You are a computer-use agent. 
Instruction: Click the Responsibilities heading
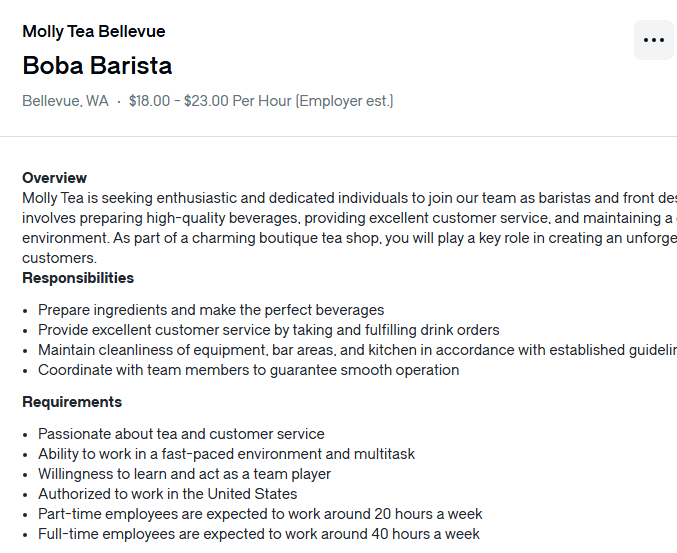click(78, 278)
